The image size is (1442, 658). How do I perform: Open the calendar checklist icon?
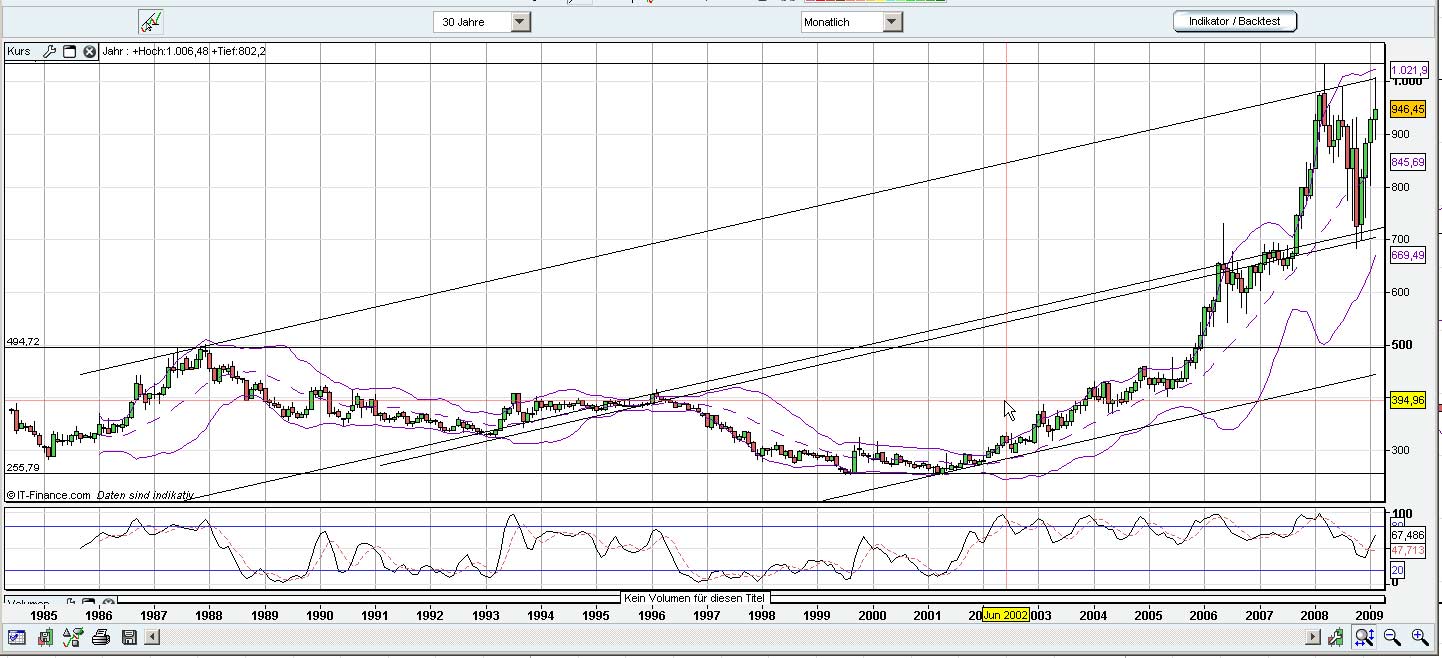coord(16,637)
